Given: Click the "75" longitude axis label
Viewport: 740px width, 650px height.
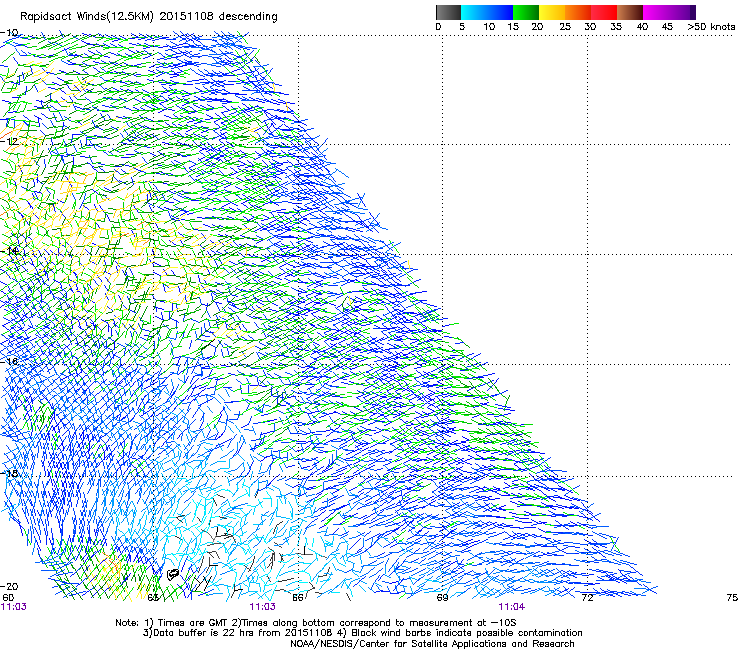Looking at the screenshot, I should point(732,598).
